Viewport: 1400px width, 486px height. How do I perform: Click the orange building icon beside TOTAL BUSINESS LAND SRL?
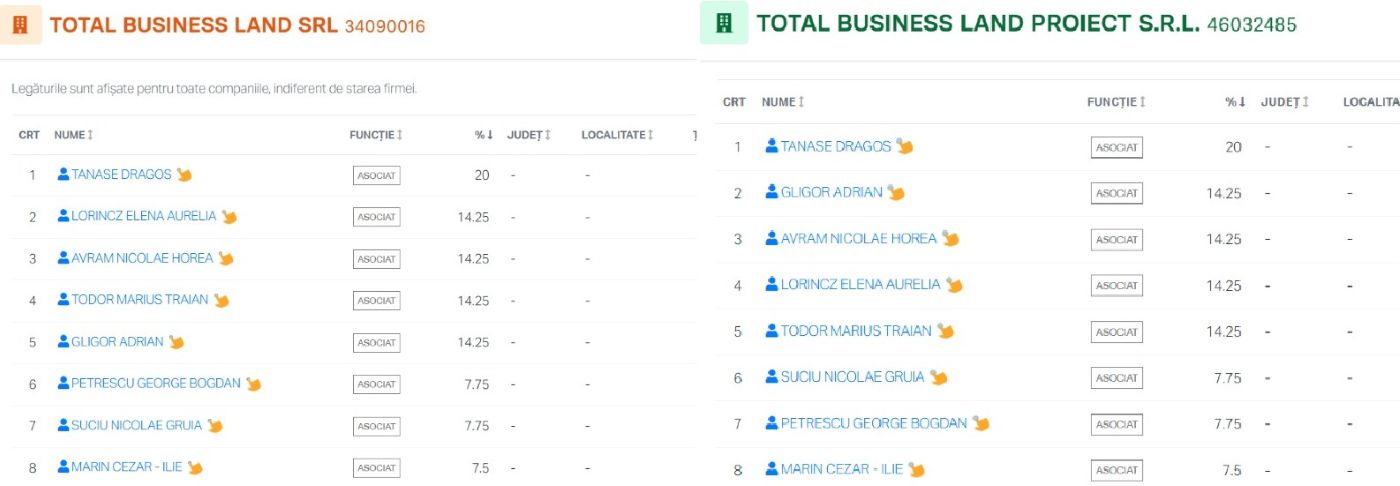click(x=21, y=25)
